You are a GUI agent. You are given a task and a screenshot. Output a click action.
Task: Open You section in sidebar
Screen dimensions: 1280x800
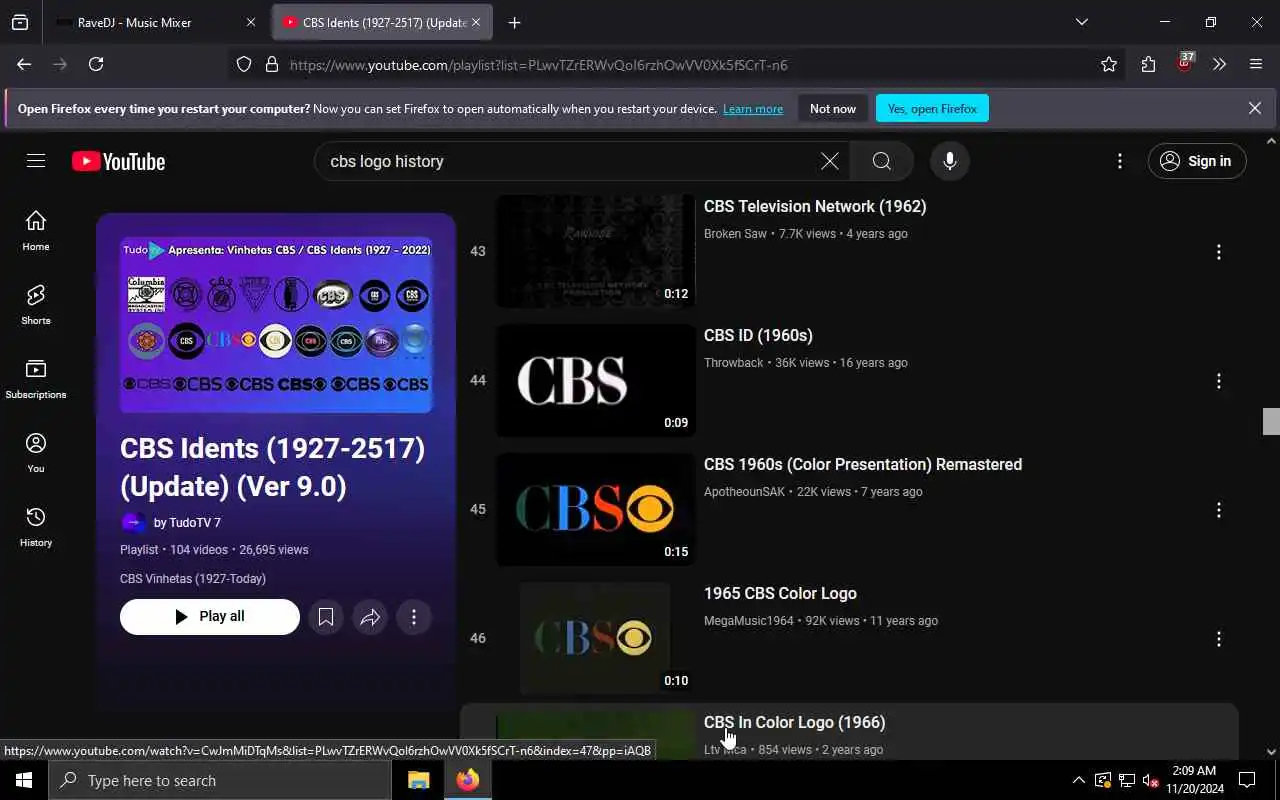point(36,453)
